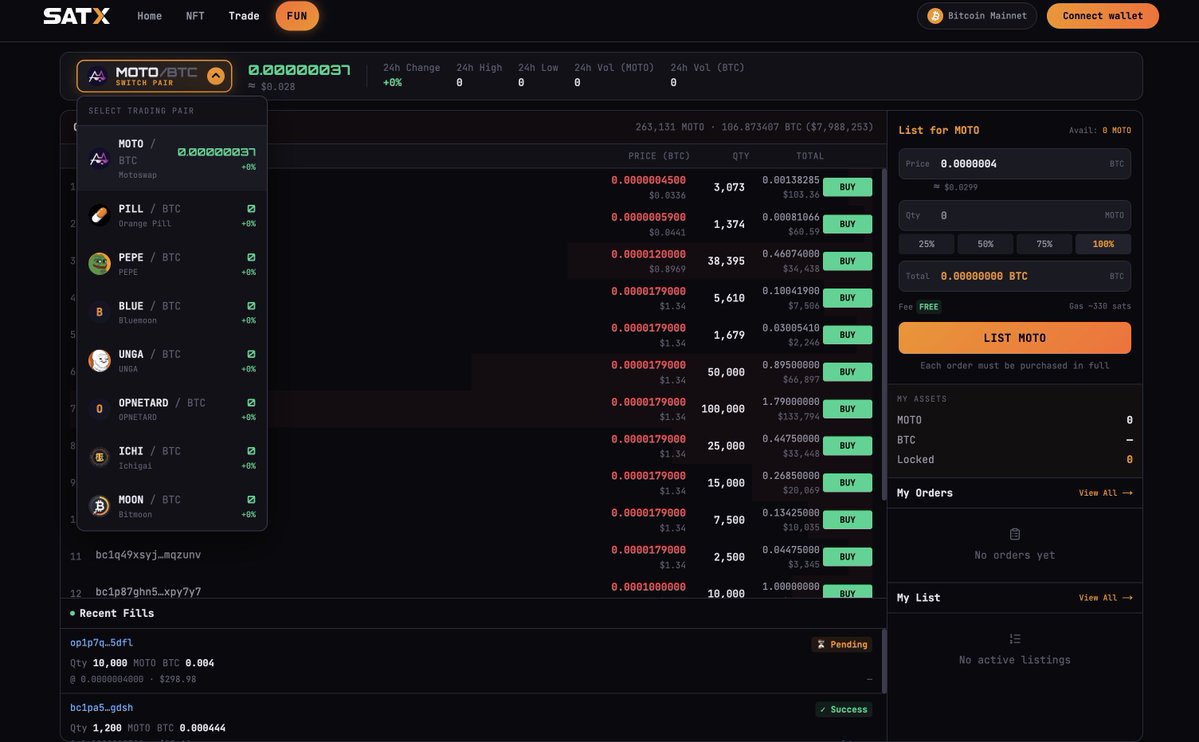Click the UNGA token icon
The height and width of the screenshot is (742, 1199).
pos(99,360)
